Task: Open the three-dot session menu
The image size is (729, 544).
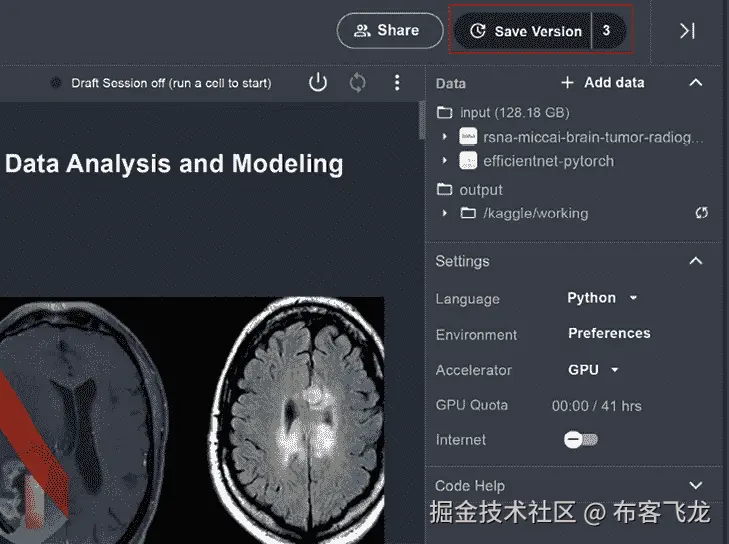Action: [397, 83]
